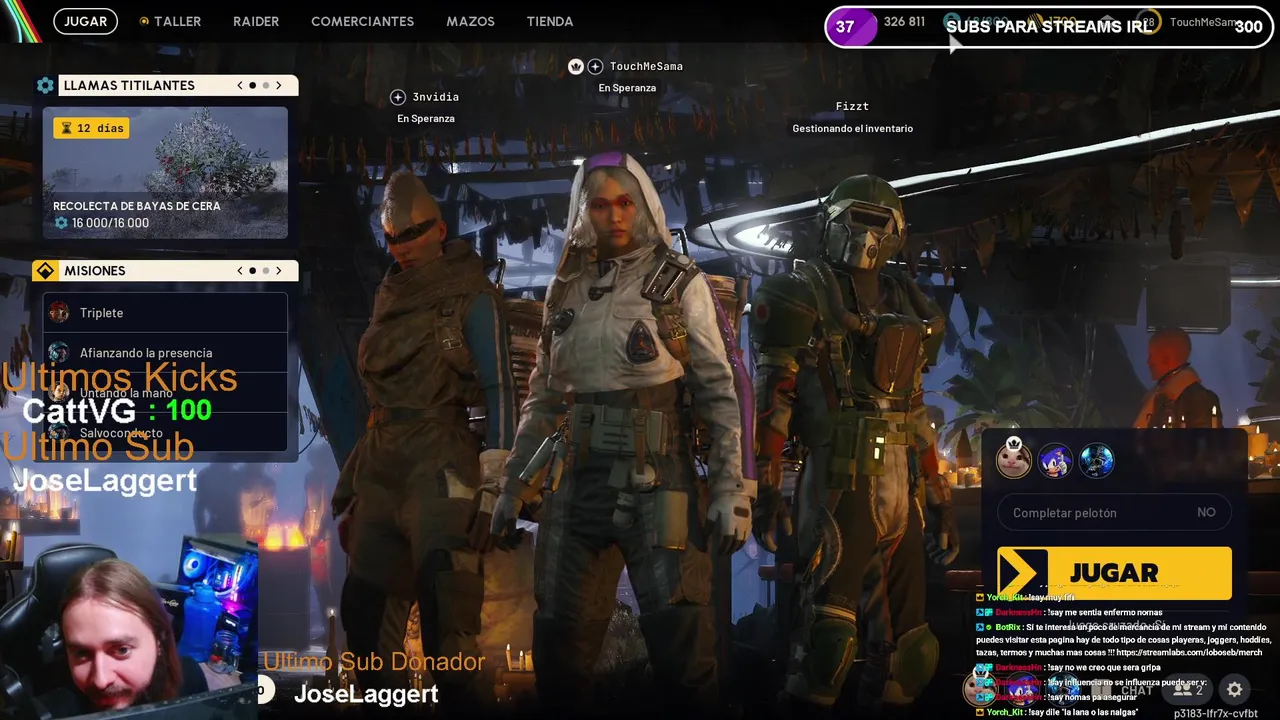Open the Recolecta de Bayas de Cera event card

pyautogui.click(x=165, y=173)
